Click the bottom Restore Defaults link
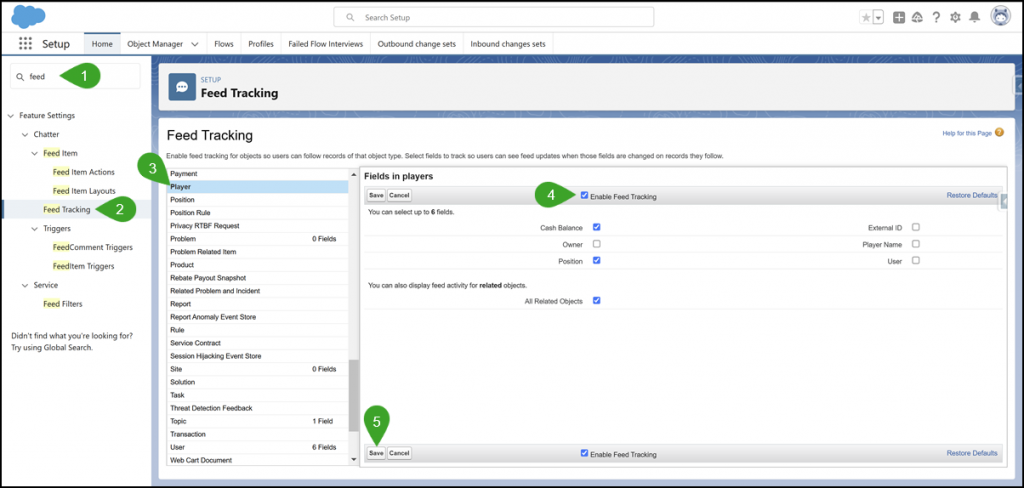This screenshot has width=1024, height=488. (x=972, y=453)
